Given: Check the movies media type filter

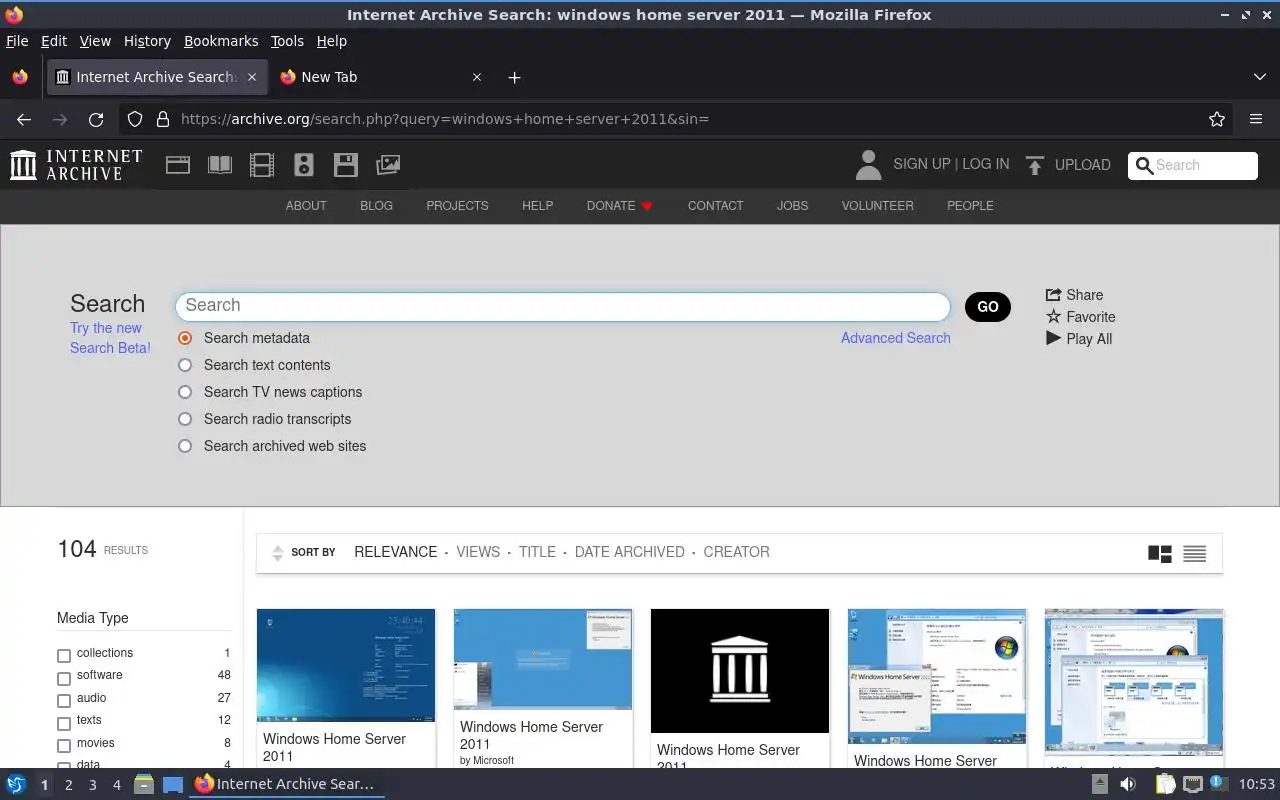Looking at the screenshot, I should pos(64,745).
